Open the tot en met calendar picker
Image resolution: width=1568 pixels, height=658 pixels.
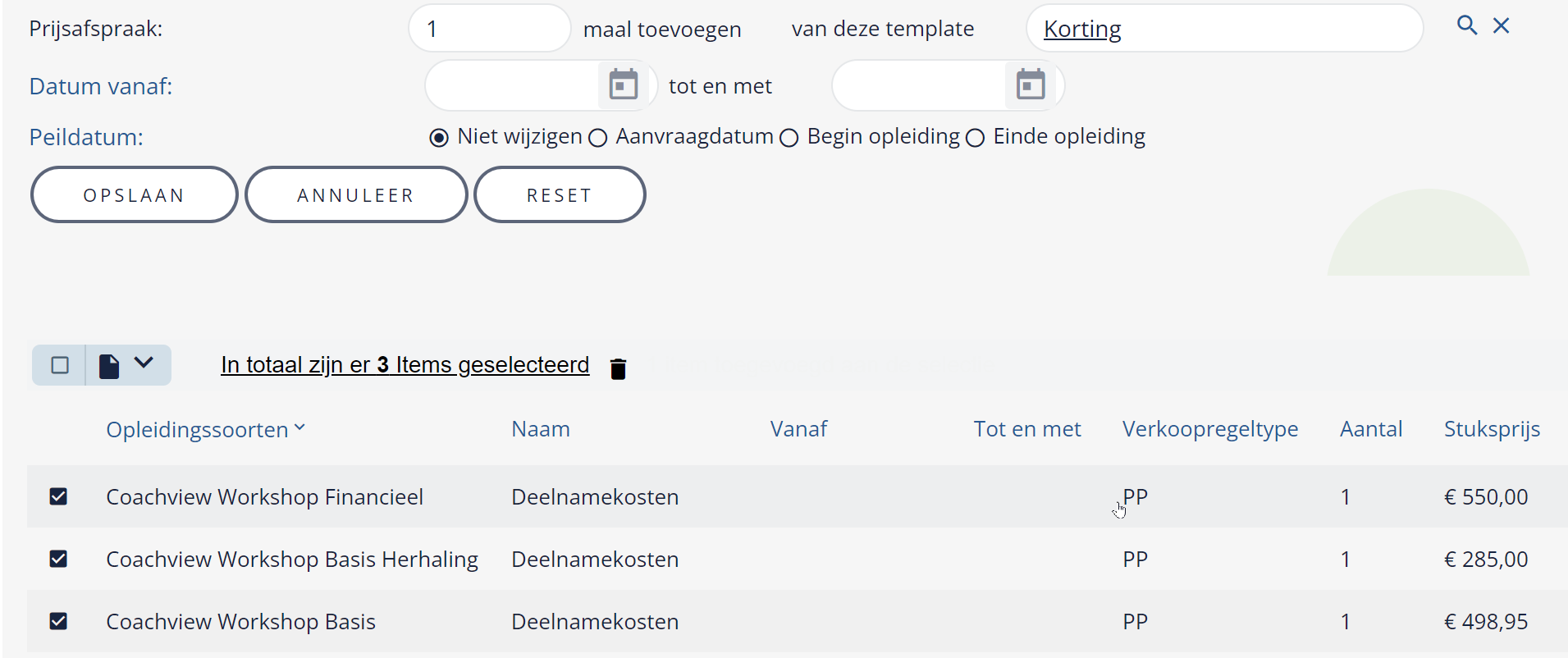pos(1031,85)
